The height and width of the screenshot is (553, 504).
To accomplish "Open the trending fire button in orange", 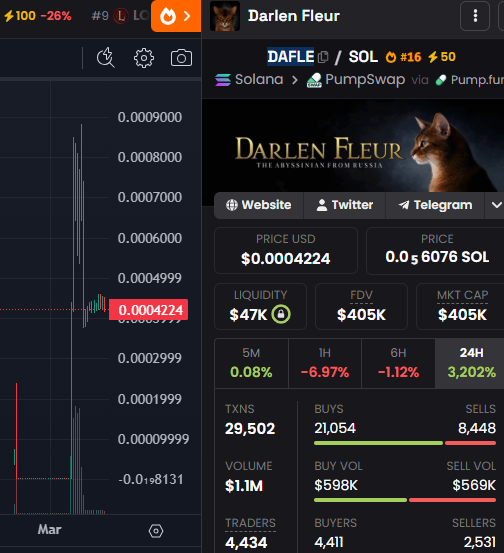I will pyautogui.click(x=176, y=16).
